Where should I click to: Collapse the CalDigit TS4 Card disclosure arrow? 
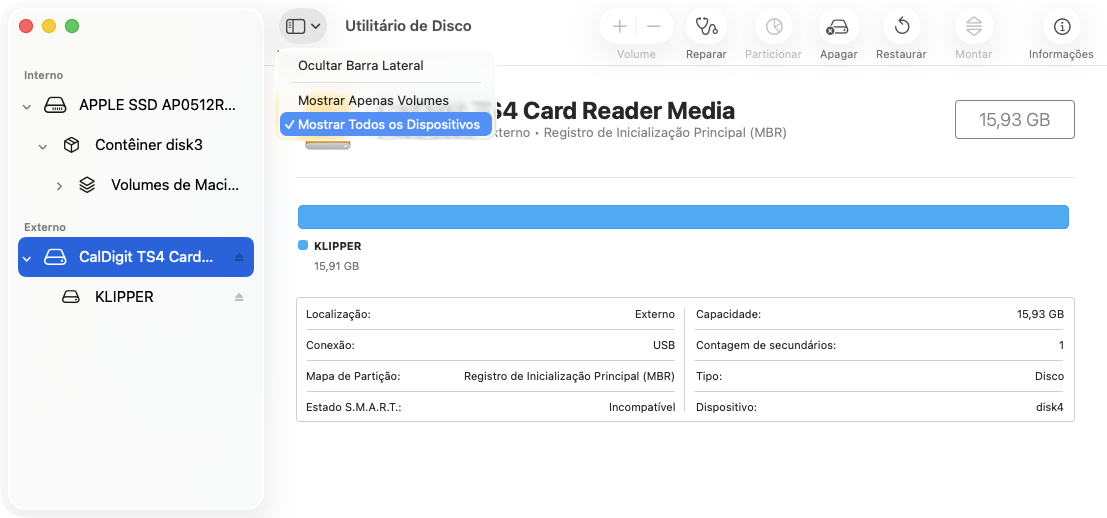pyautogui.click(x=27, y=258)
